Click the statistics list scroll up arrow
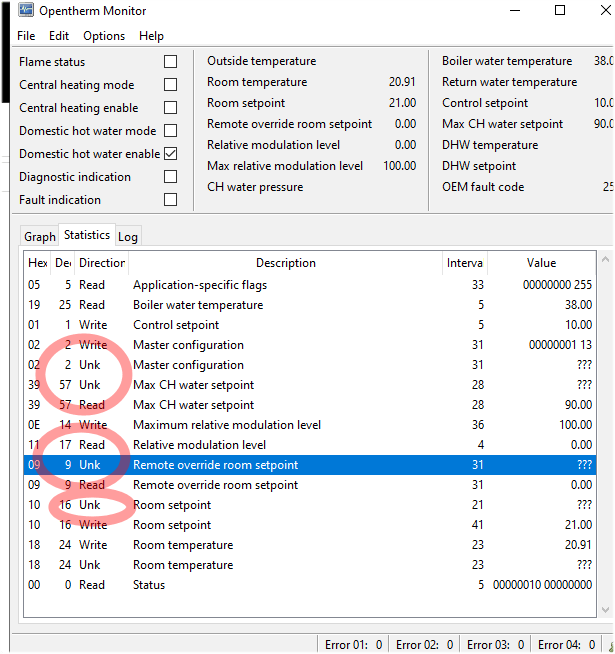Viewport: 615px width, 654px height. click(x=605, y=259)
